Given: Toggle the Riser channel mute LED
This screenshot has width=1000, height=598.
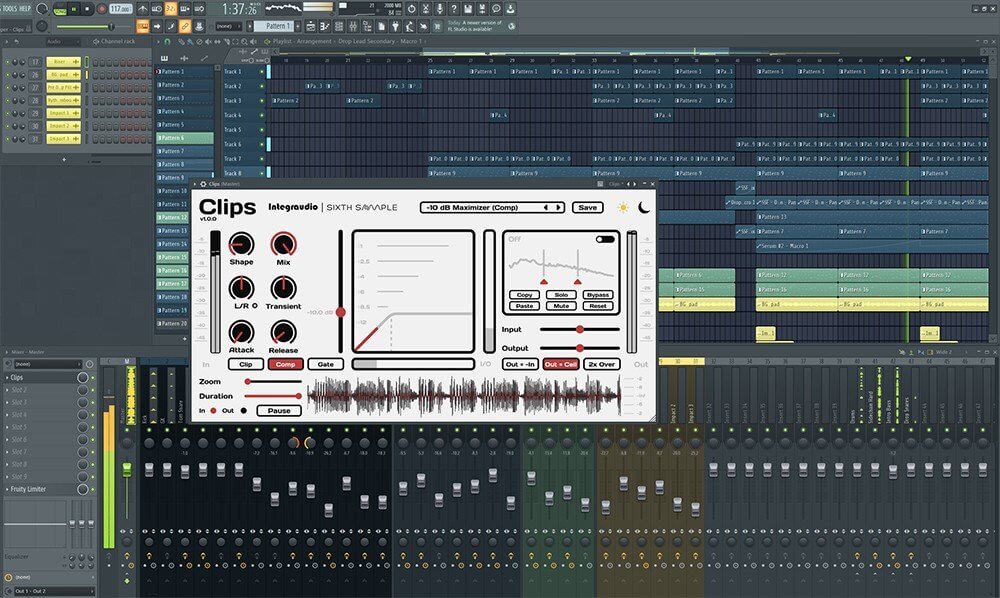Looking at the screenshot, I should (8, 62).
